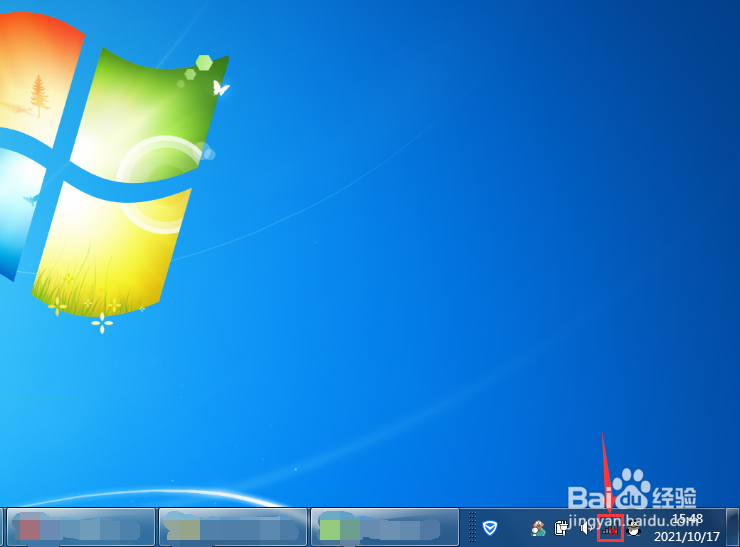Switch to the taskbar window with green icon
Viewport: 740px width, 547px height.
(x=385, y=528)
